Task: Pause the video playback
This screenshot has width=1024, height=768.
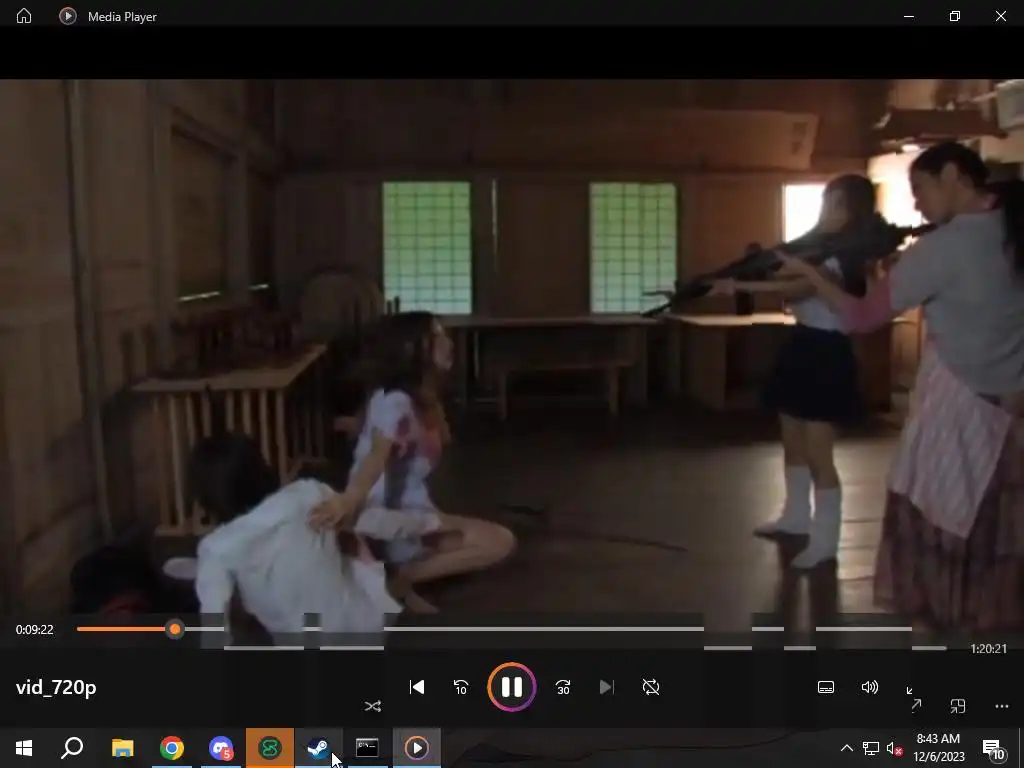Action: 511,687
